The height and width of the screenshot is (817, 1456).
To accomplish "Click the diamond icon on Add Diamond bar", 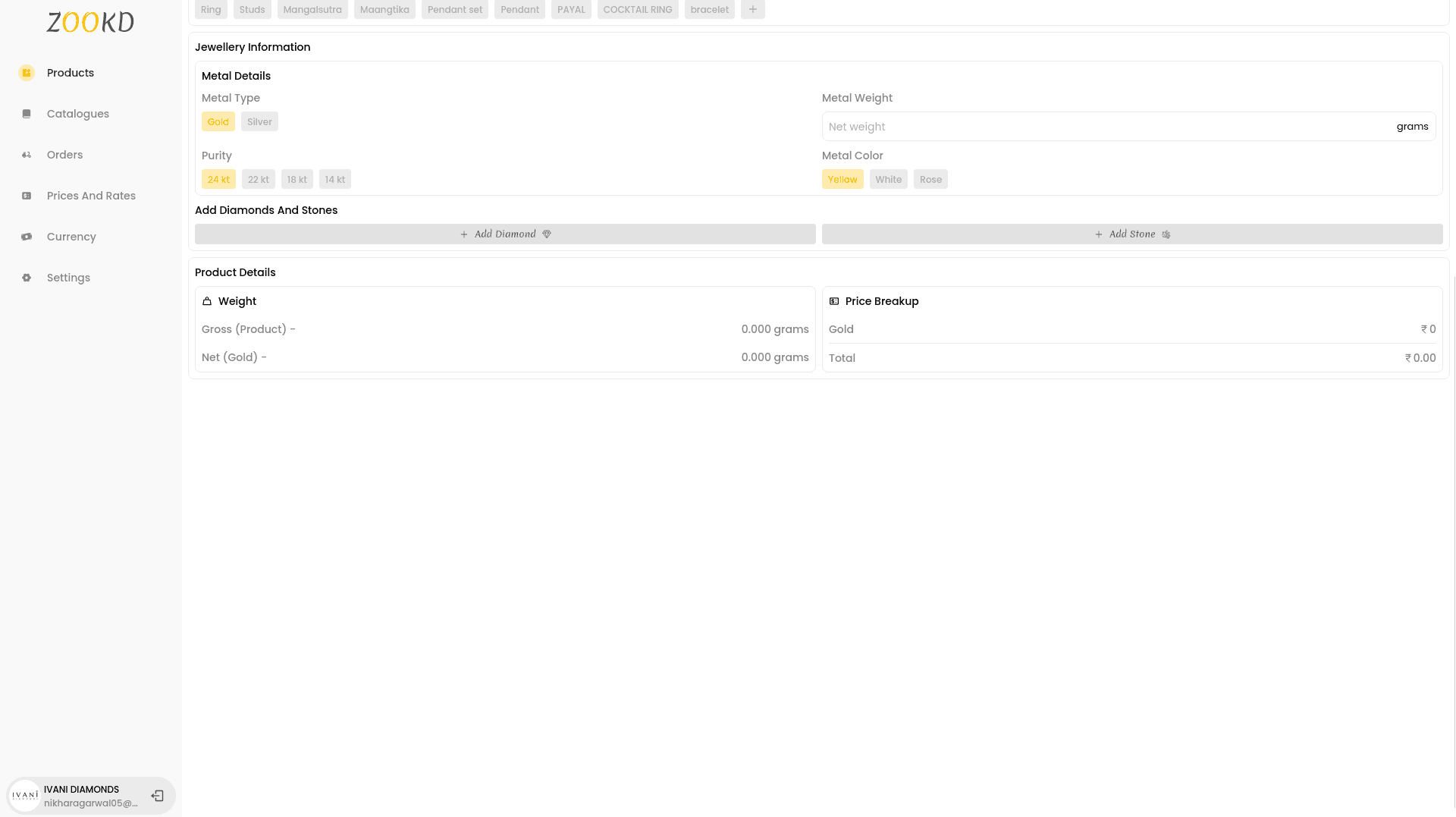I will [546, 234].
